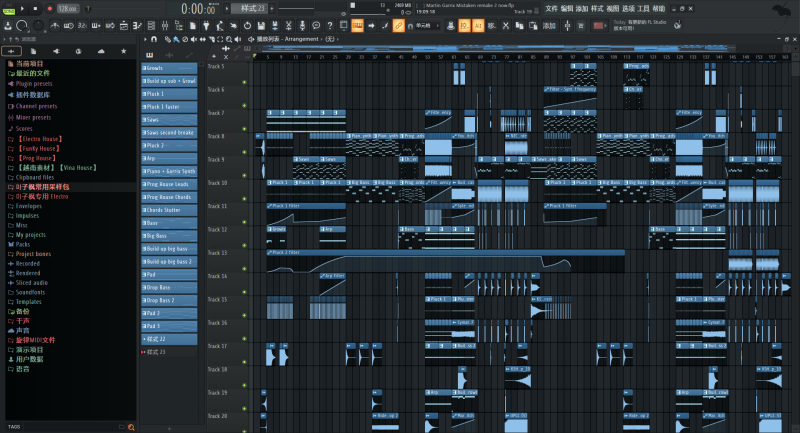Toggle the Track 9 mute light
This screenshot has height=433, width=800.
pos(244,175)
